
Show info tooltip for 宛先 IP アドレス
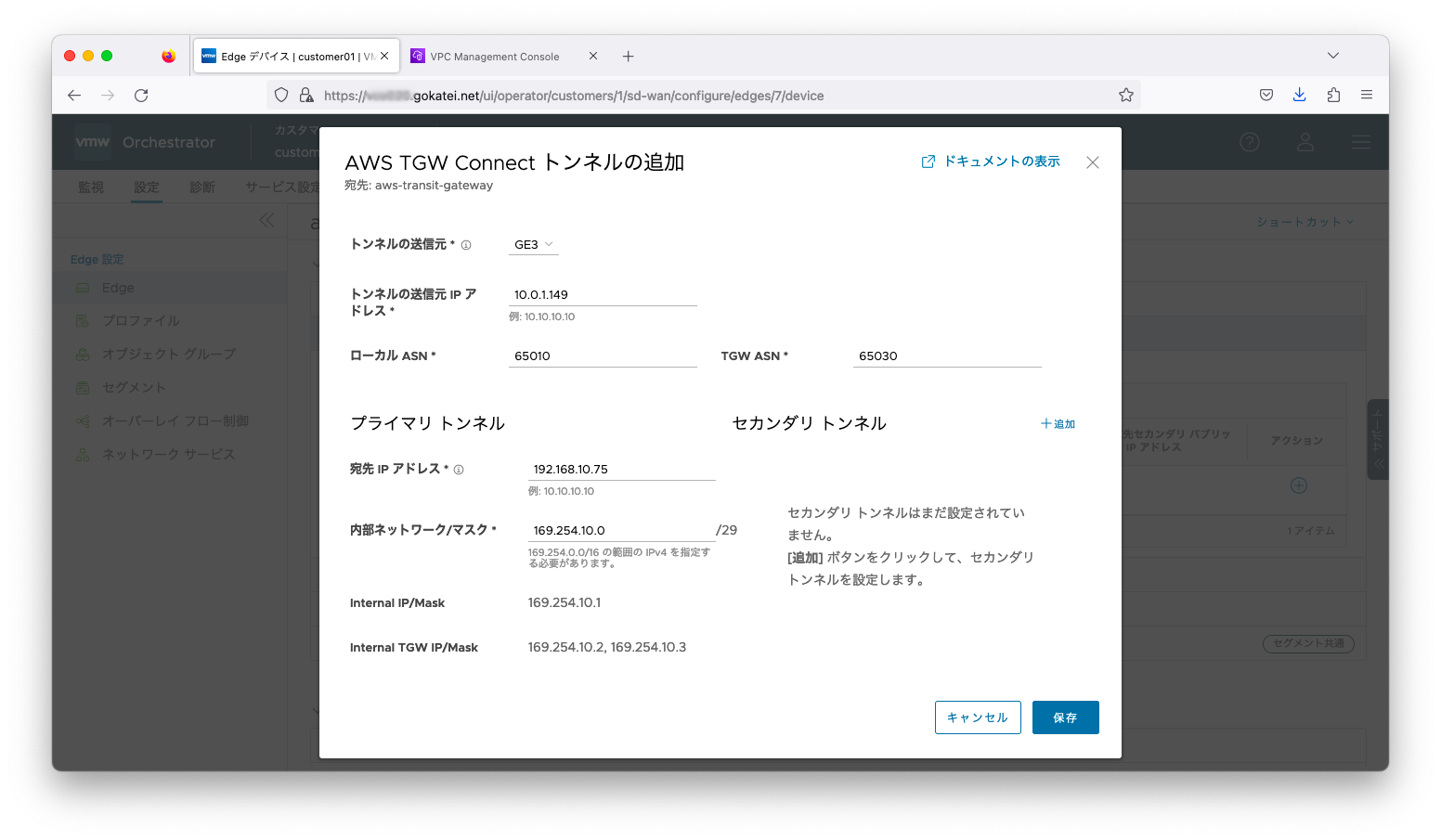click(x=459, y=470)
